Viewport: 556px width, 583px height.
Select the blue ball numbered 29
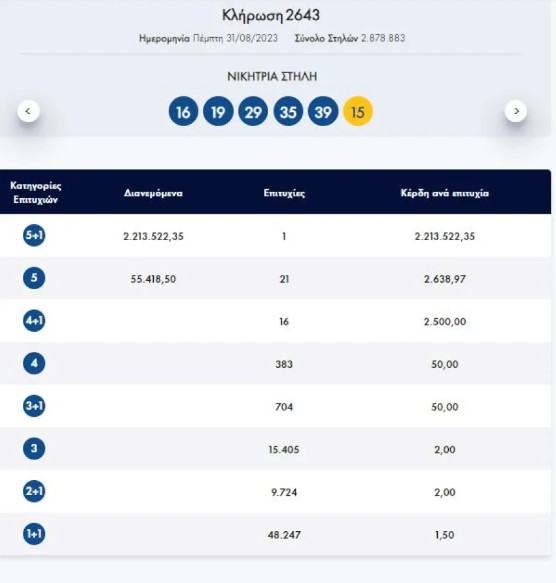click(x=253, y=111)
